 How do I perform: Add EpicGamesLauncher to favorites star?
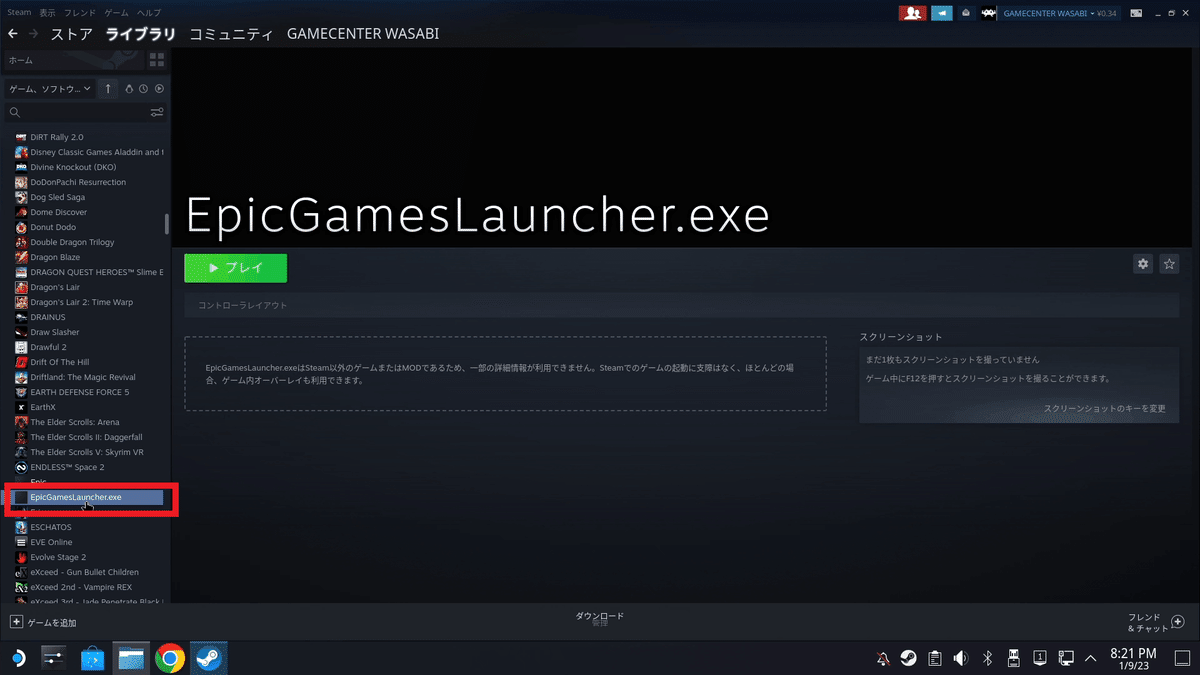coord(1169,264)
